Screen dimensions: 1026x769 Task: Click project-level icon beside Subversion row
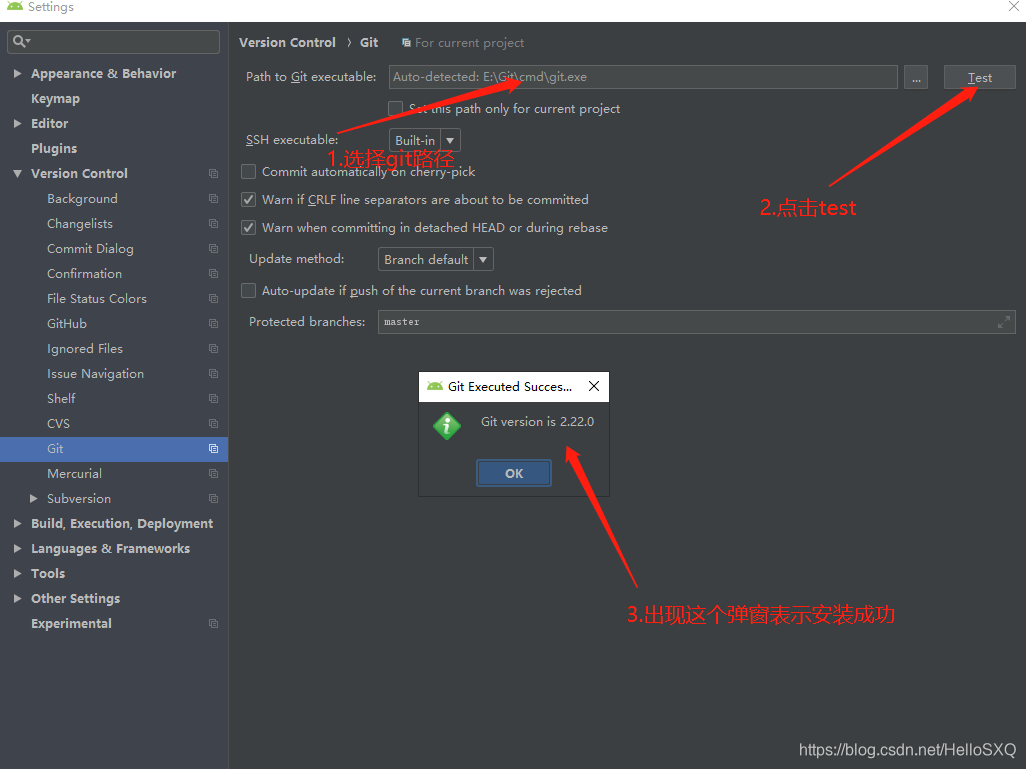[x=213, y=499]
